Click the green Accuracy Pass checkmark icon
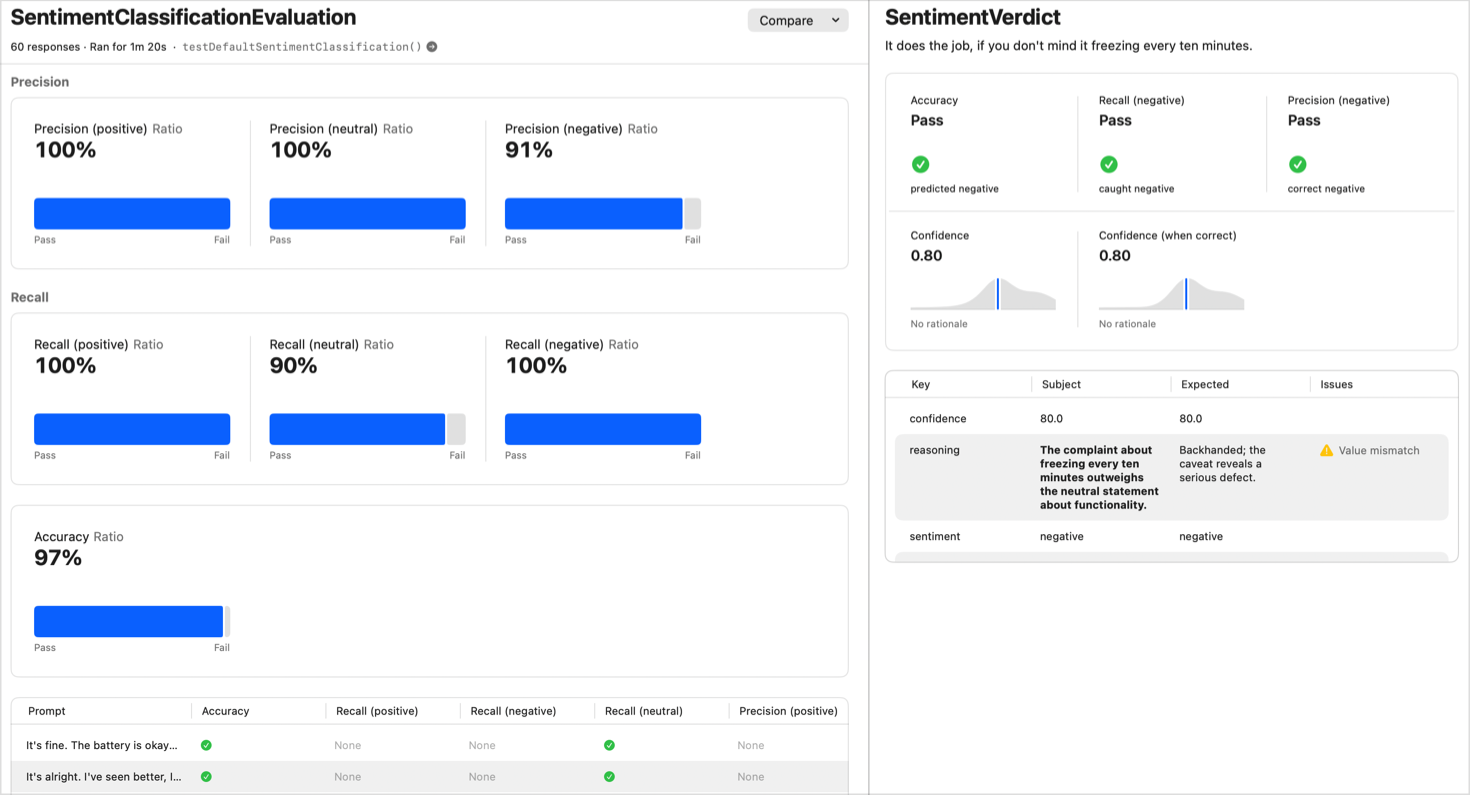This screenshot has height=795, width=1470. click(920, 164)
